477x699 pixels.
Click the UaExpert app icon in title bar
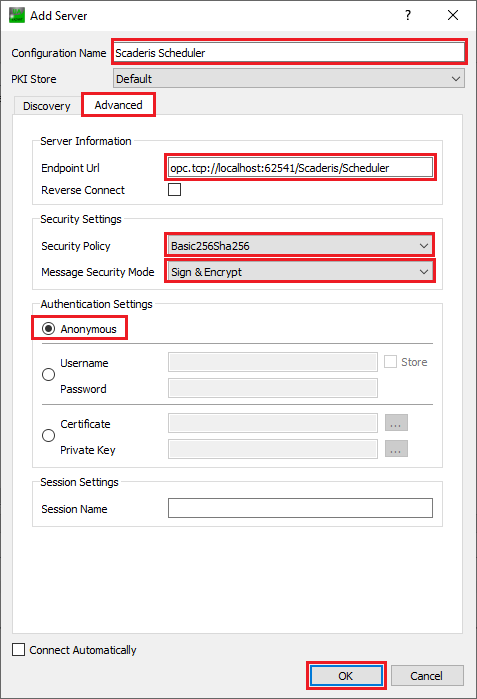[x=17, y=15]
